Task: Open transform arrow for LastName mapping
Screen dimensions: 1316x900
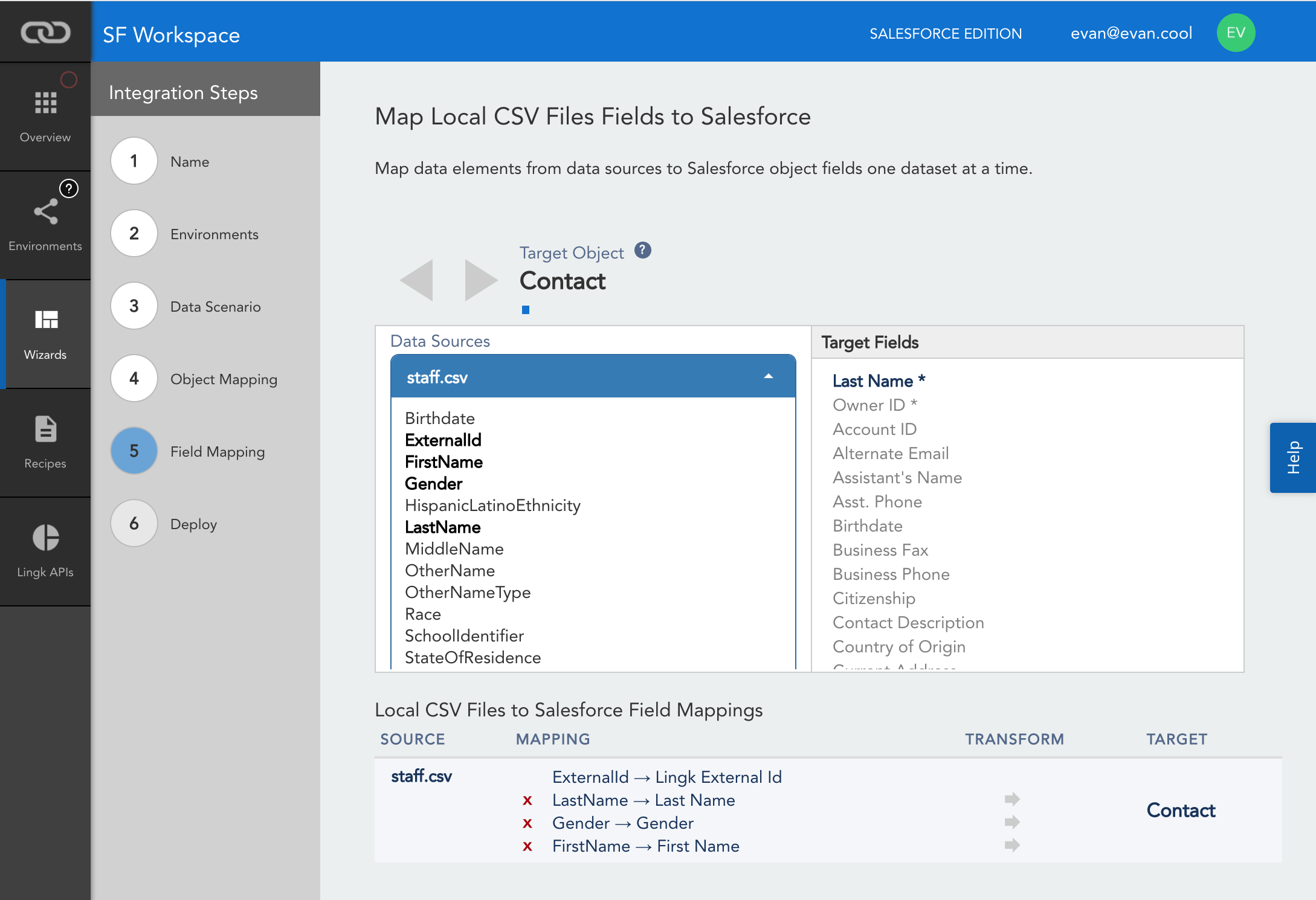Action: (x=1012, y=799)
